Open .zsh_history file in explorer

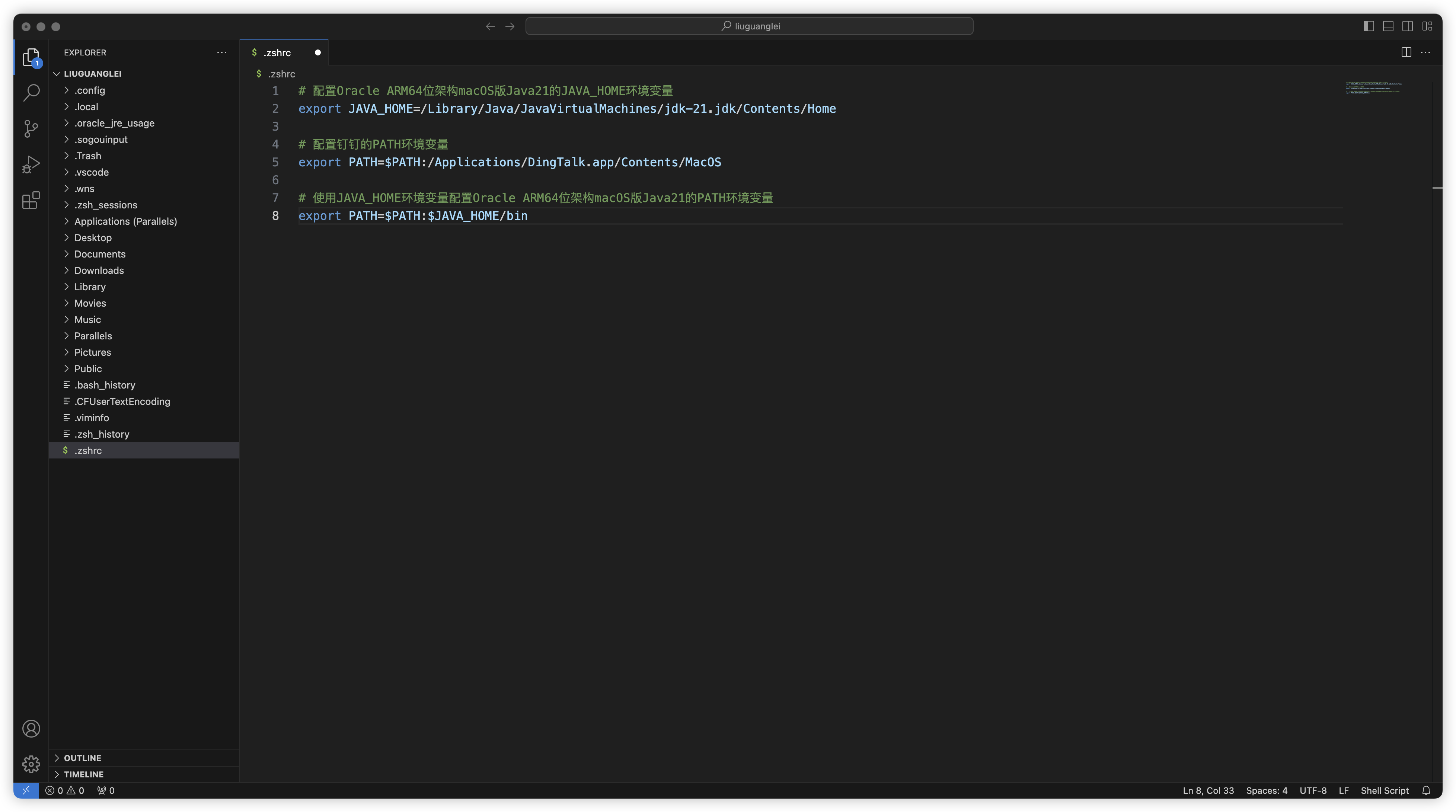[102, 434]
